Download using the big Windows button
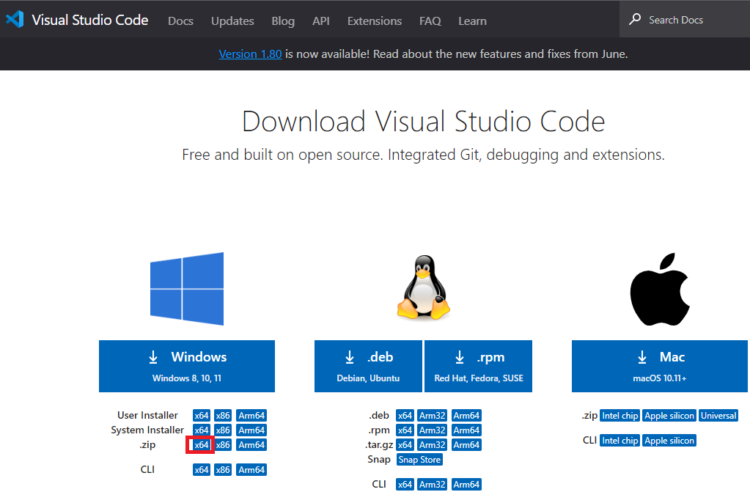The image size is (750, 492). (x=187, y=366)
